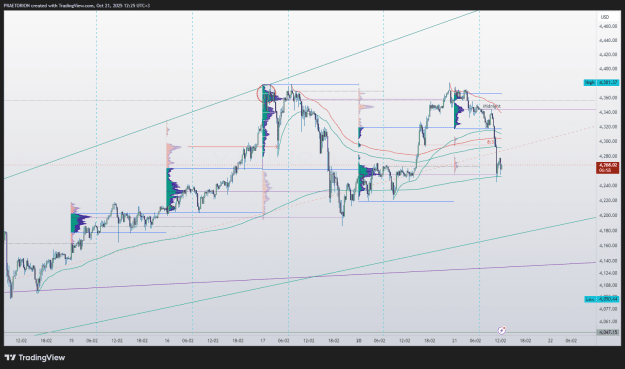Click the 4,420.00 price scale value
The height and width of the screenshot is (369, 625).
[608, 55]
